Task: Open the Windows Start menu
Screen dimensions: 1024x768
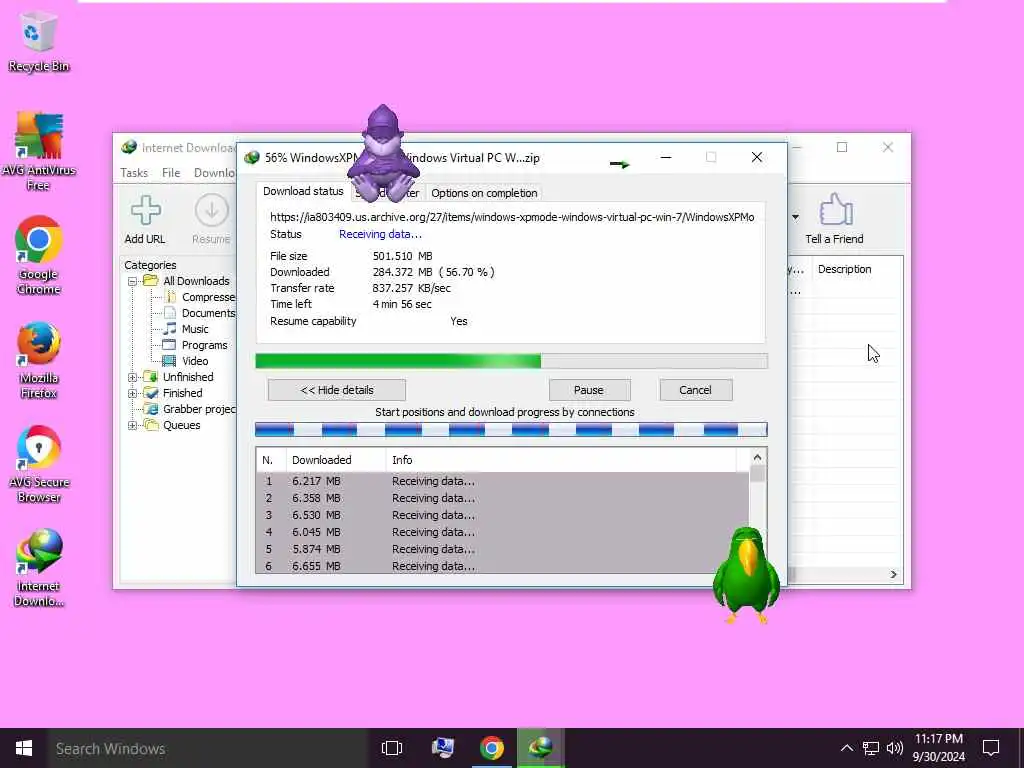Action: 24,748
